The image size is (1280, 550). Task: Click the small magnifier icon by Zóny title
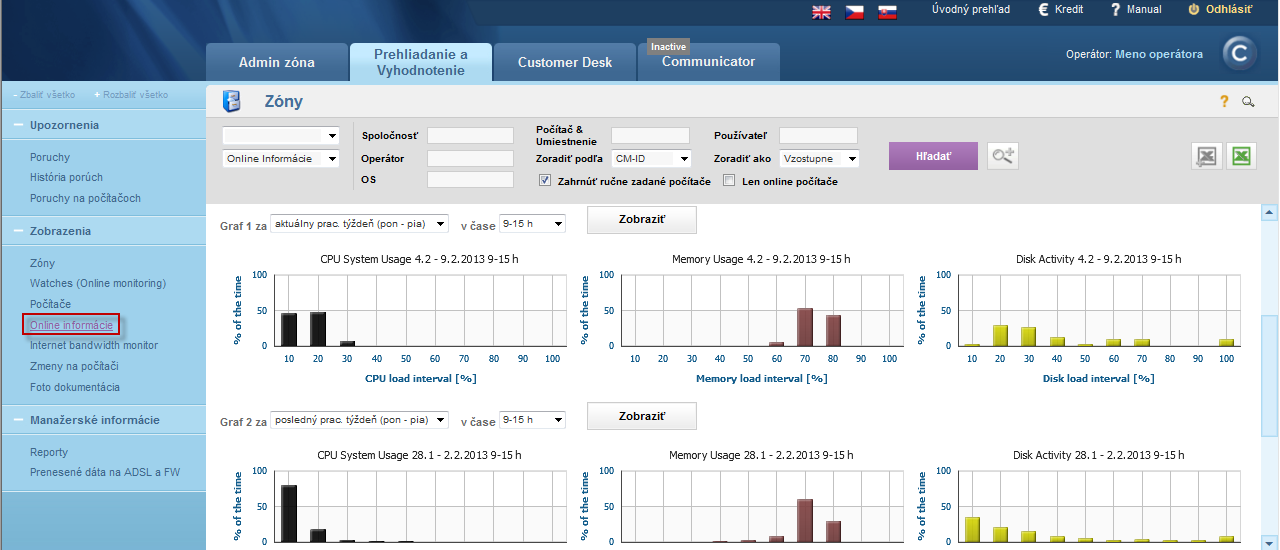pyautogui.click(x=1248, y=101)
